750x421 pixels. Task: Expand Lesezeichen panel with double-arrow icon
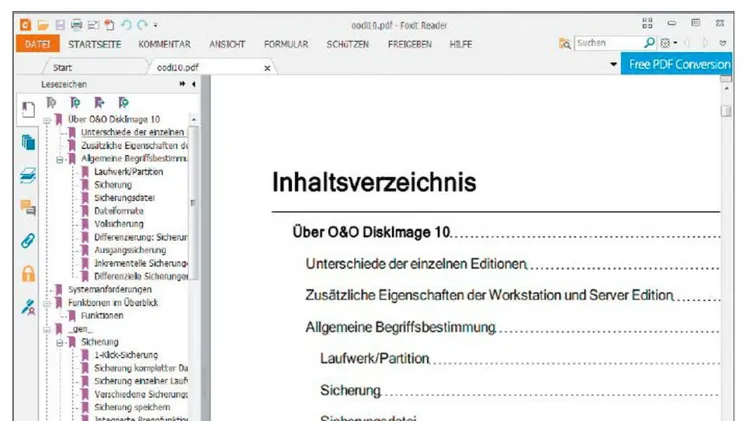pyautogui.click(x=182, y=84)
